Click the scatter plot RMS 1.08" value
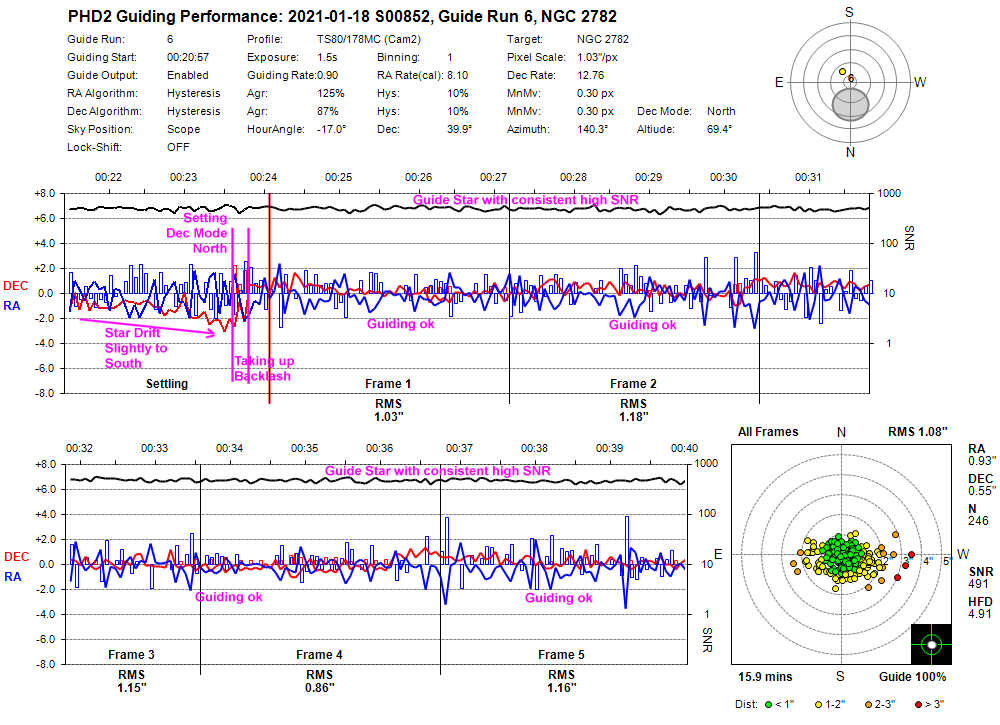Viewport: 1000px width, 725px height. [x=918, y=432]
